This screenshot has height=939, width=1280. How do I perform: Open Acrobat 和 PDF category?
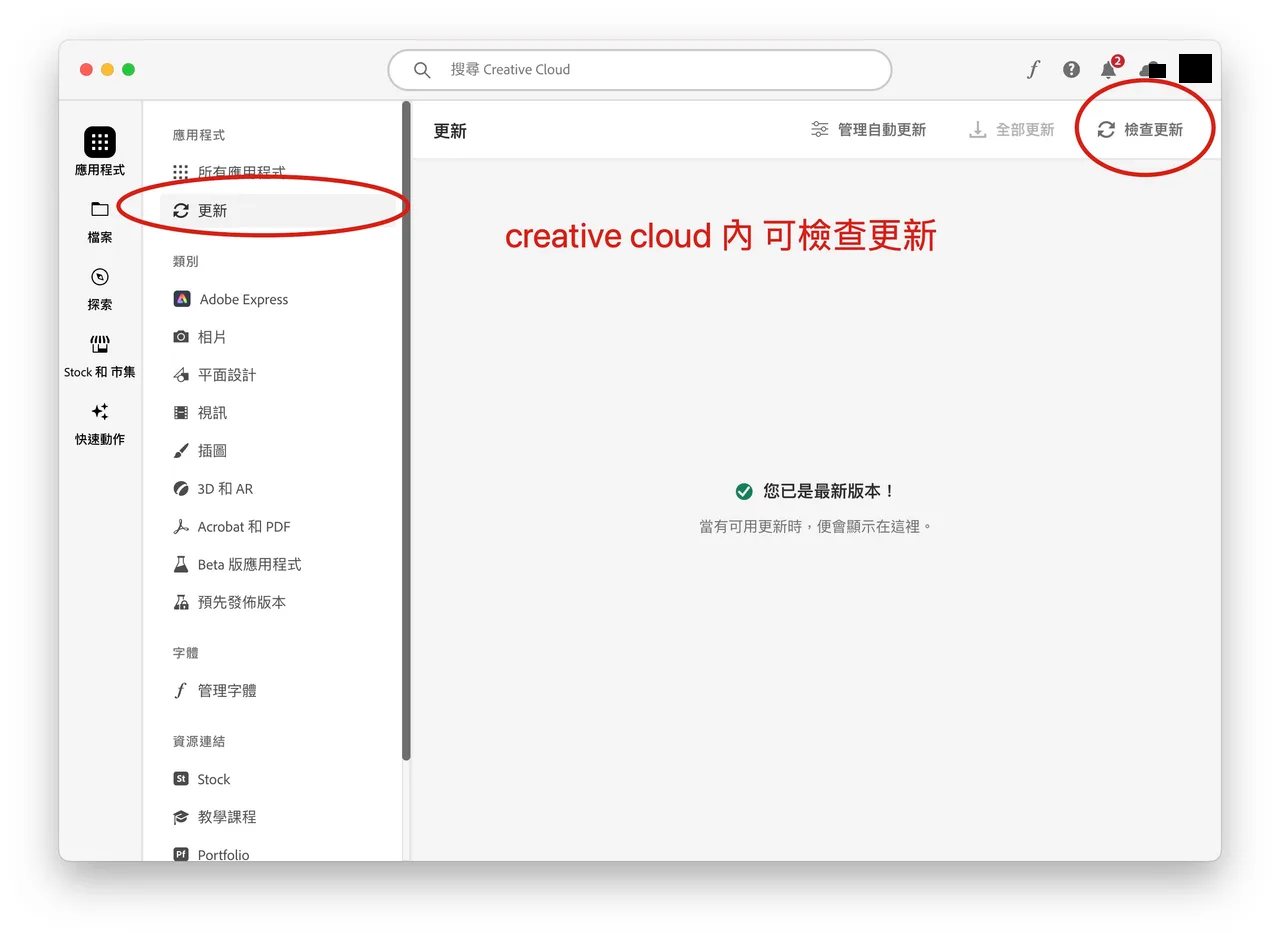[x=282, y=527]
